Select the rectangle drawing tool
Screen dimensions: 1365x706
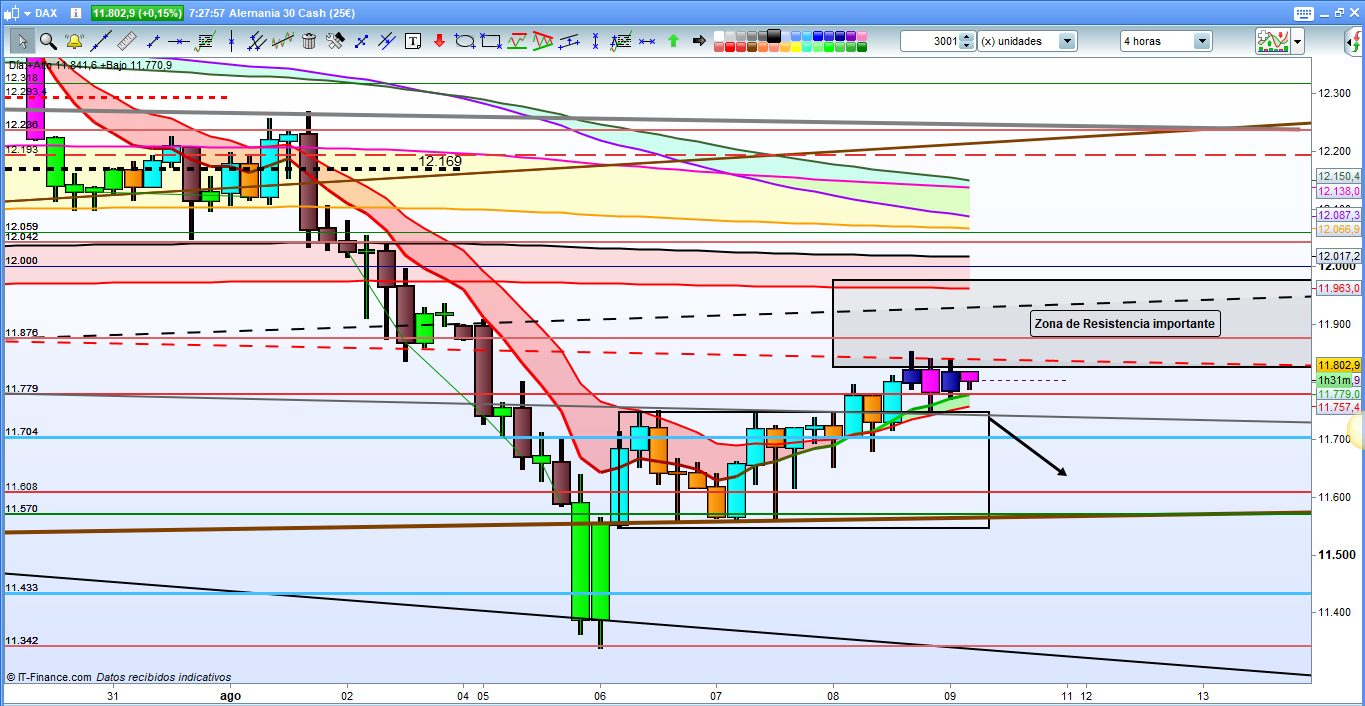coord(491,41)
